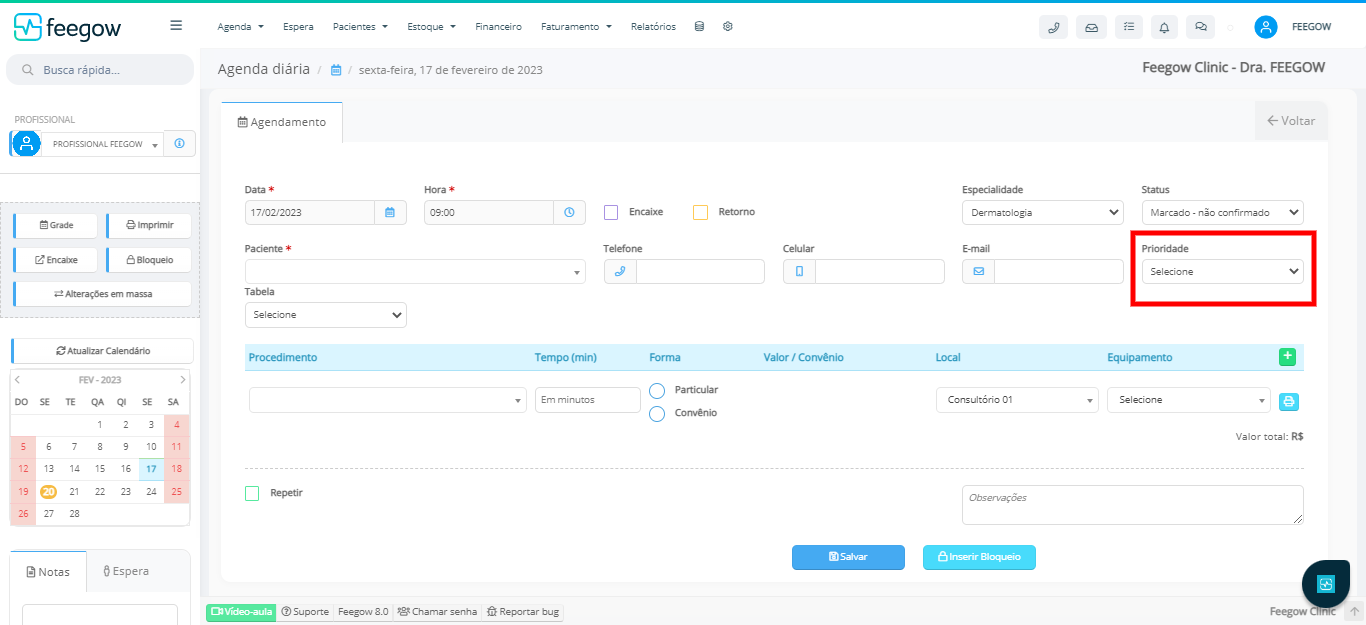
Task: Open the Paciente selection dropdown
Action: click(415, 271)
